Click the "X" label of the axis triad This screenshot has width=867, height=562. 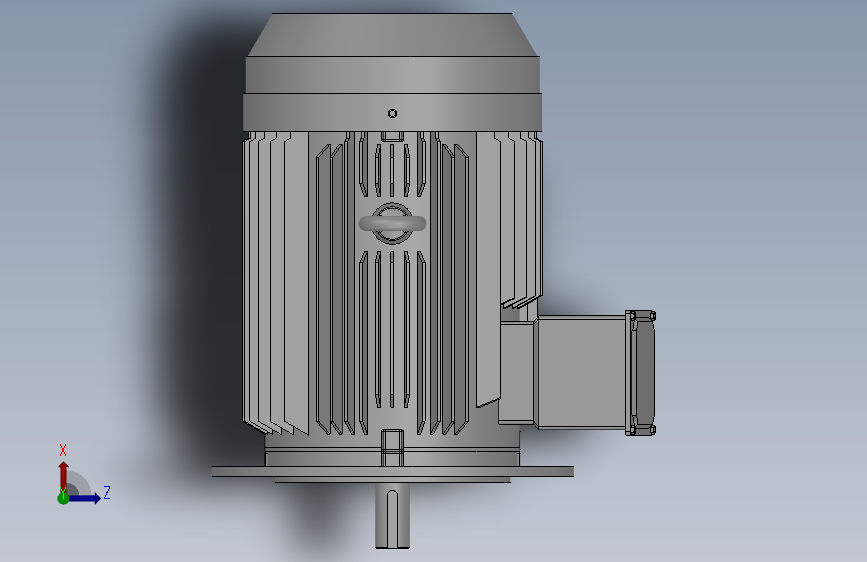[x=63, y=450]
